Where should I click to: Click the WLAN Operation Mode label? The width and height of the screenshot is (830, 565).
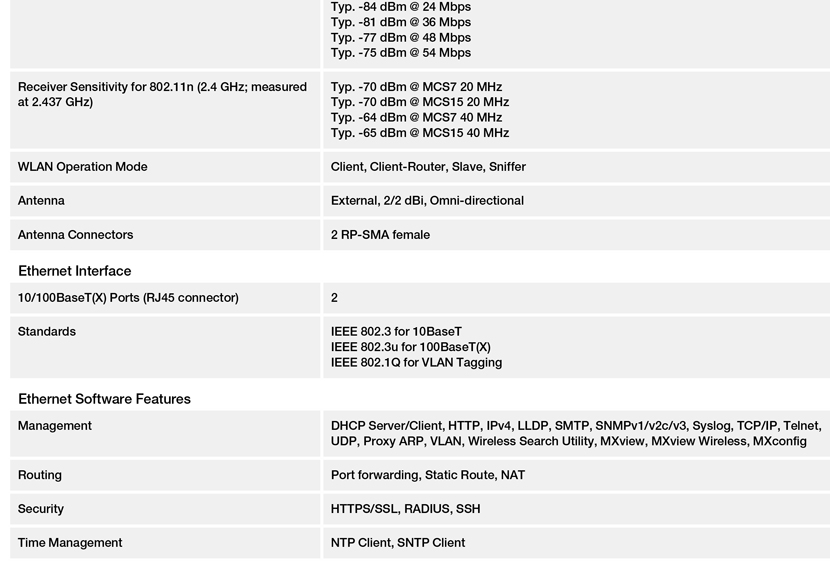coord(83,167)
